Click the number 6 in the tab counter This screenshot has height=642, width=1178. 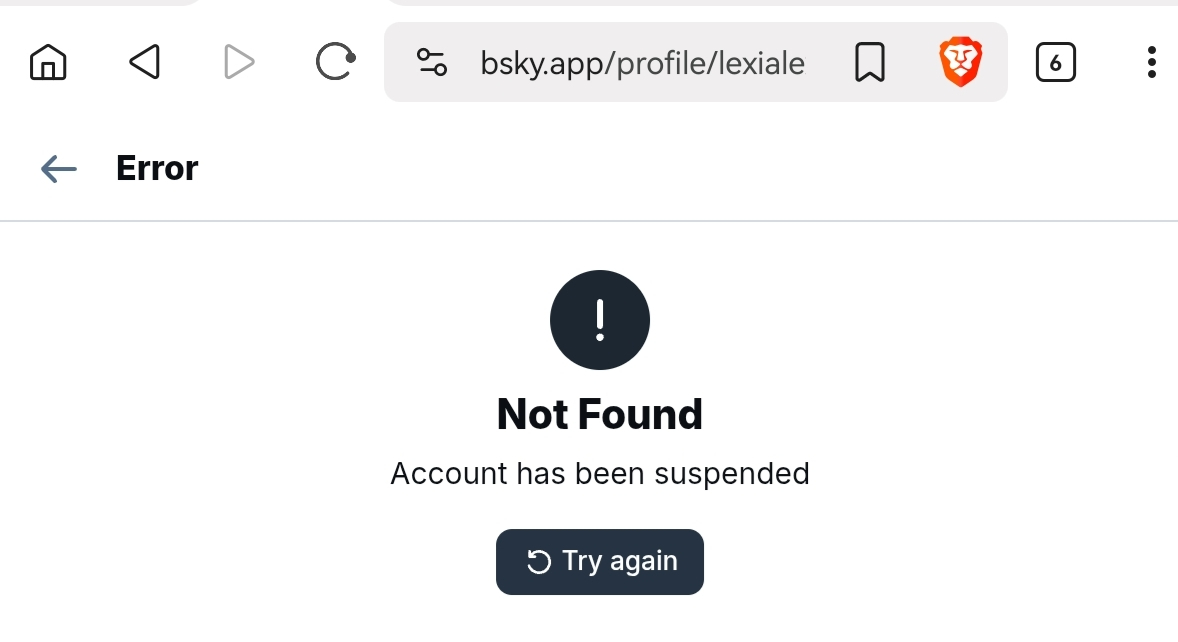[1056, 64]
